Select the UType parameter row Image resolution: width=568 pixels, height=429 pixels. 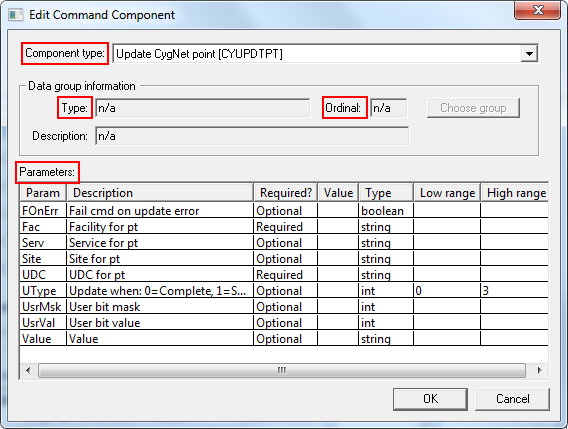284,291
